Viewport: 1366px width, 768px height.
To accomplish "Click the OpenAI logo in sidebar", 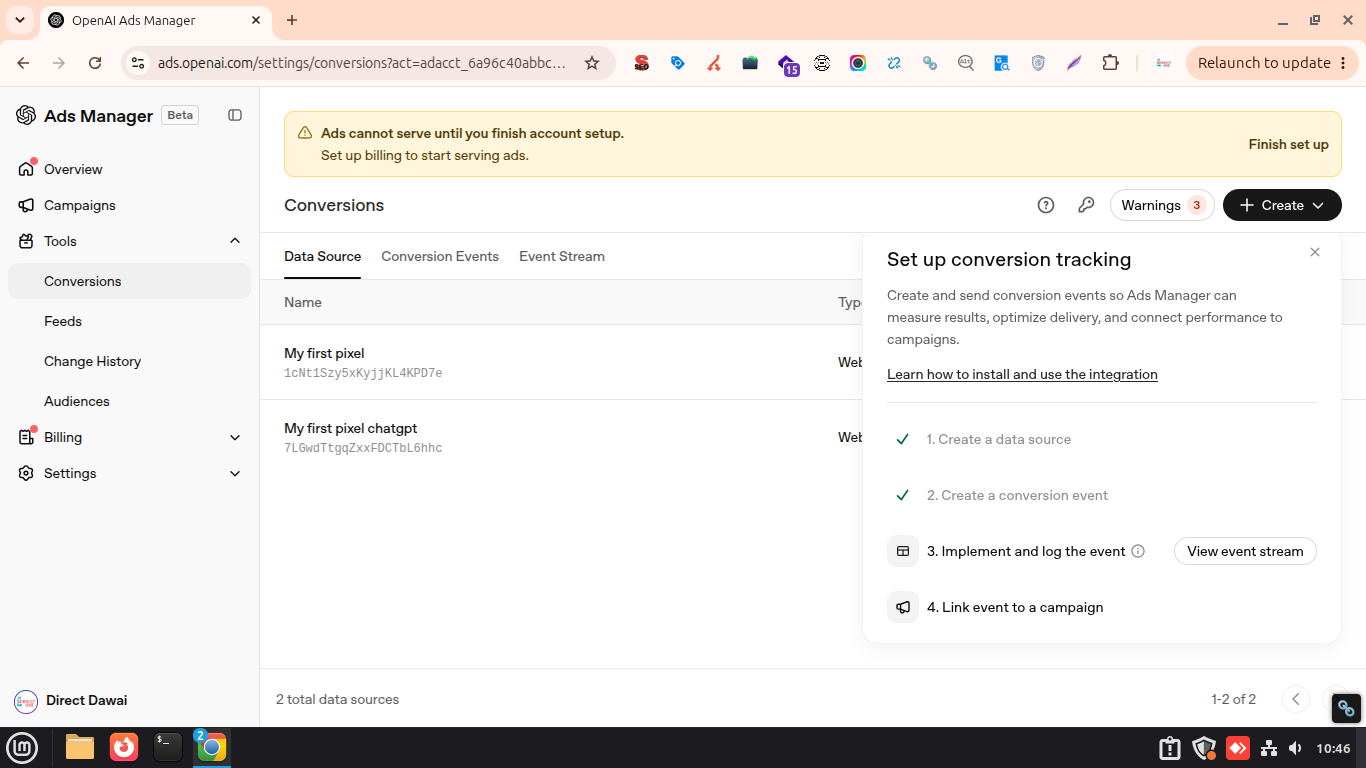I will point(26,115).
